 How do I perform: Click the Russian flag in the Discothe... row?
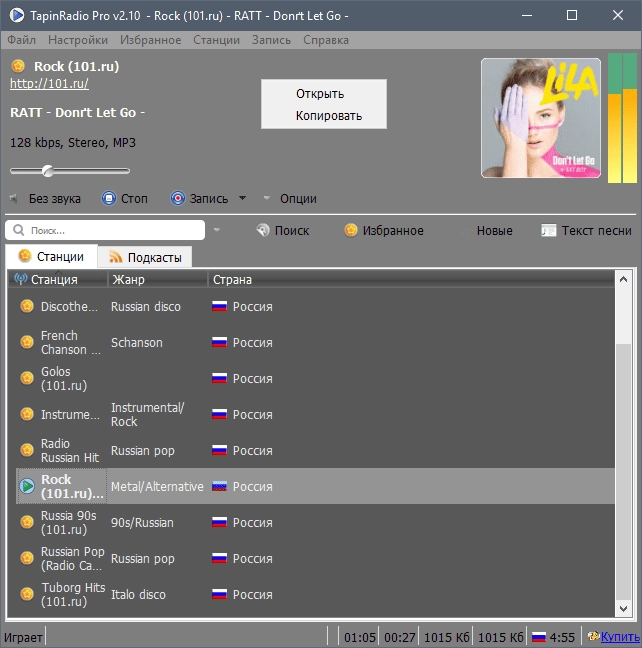[220, 306]
